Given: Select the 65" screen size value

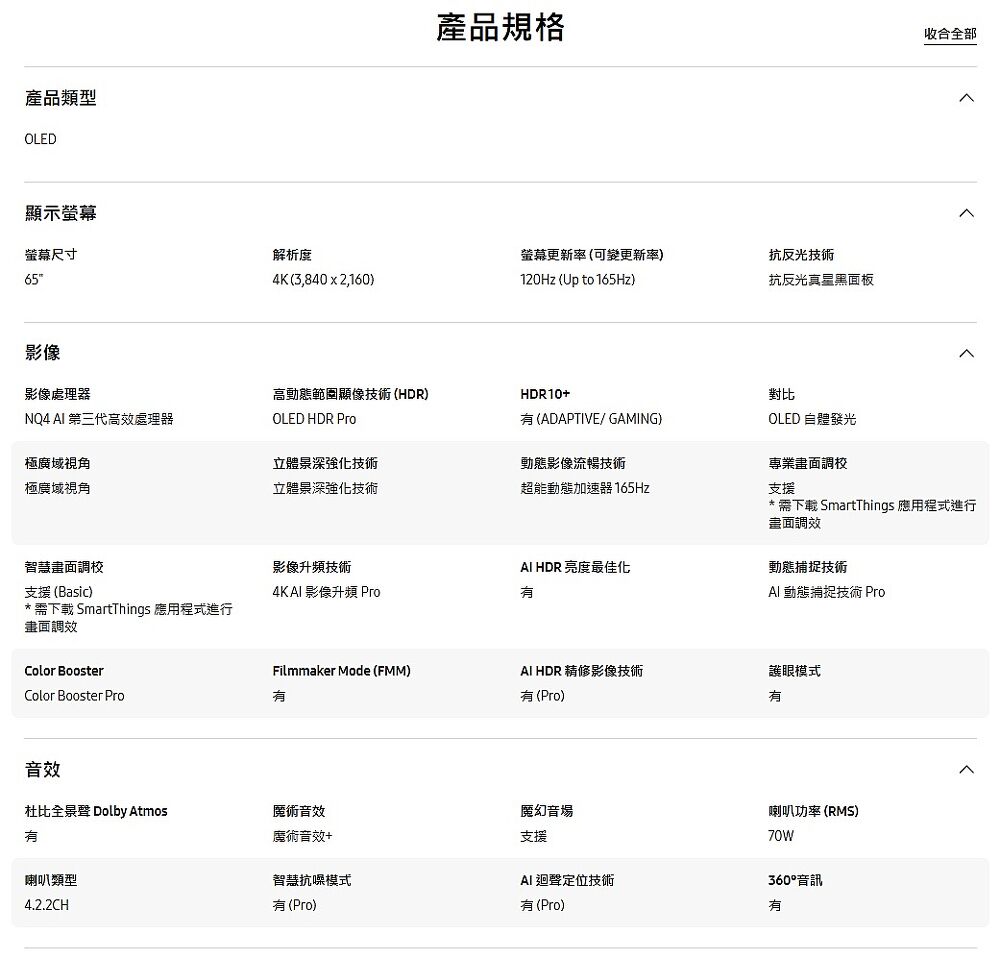Looking at the screenshot, I should pos(34,279).
